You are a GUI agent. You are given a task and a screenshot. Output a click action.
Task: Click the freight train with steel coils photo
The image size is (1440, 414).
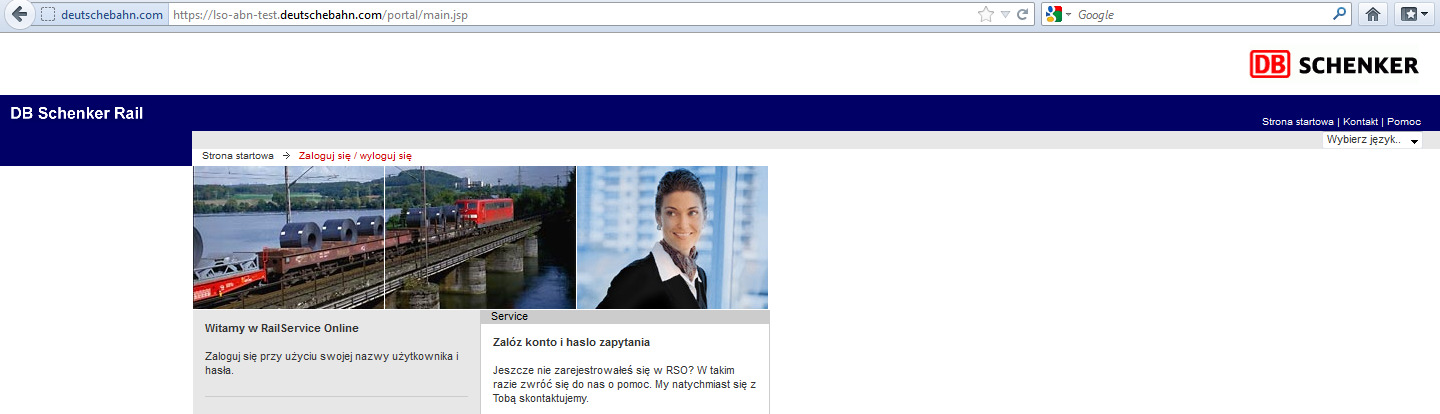pyautogui.click(x=288, y=237)
